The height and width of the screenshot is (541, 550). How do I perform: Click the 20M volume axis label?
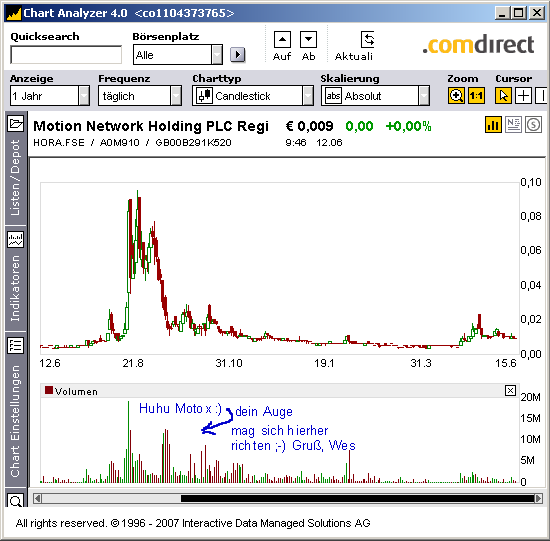[530, 397]
